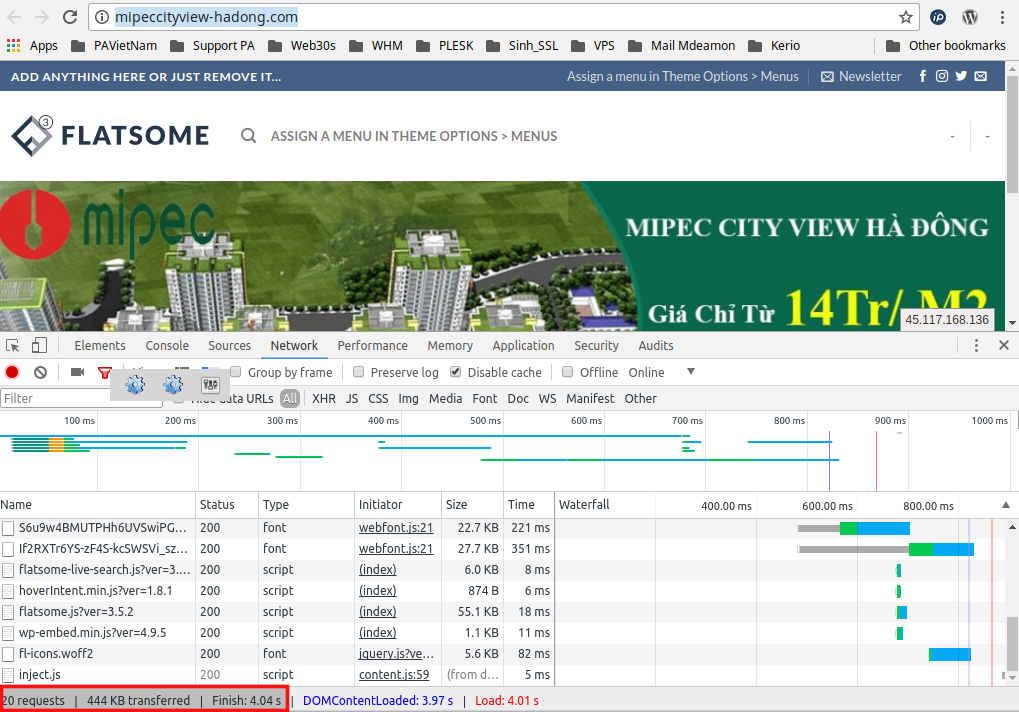Click the sliders icon beside the two gears
The width and height of the screenshot is (1019, 712).
211,385
